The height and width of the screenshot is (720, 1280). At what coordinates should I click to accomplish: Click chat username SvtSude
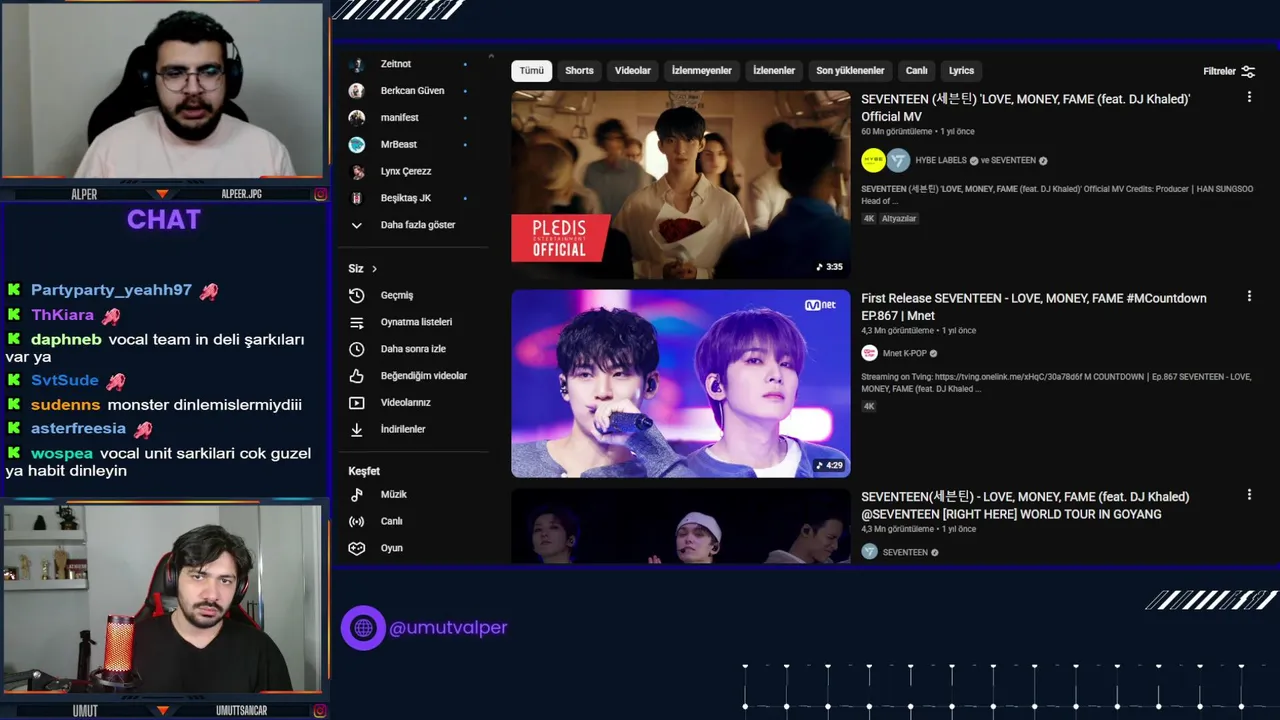(x=65, y=380)
